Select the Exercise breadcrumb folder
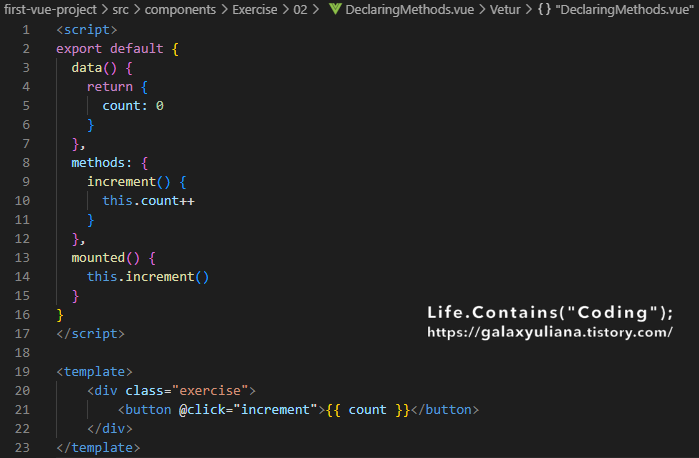Screen dimensions: 699x458 pyautogui.click(x=255, y=9)
